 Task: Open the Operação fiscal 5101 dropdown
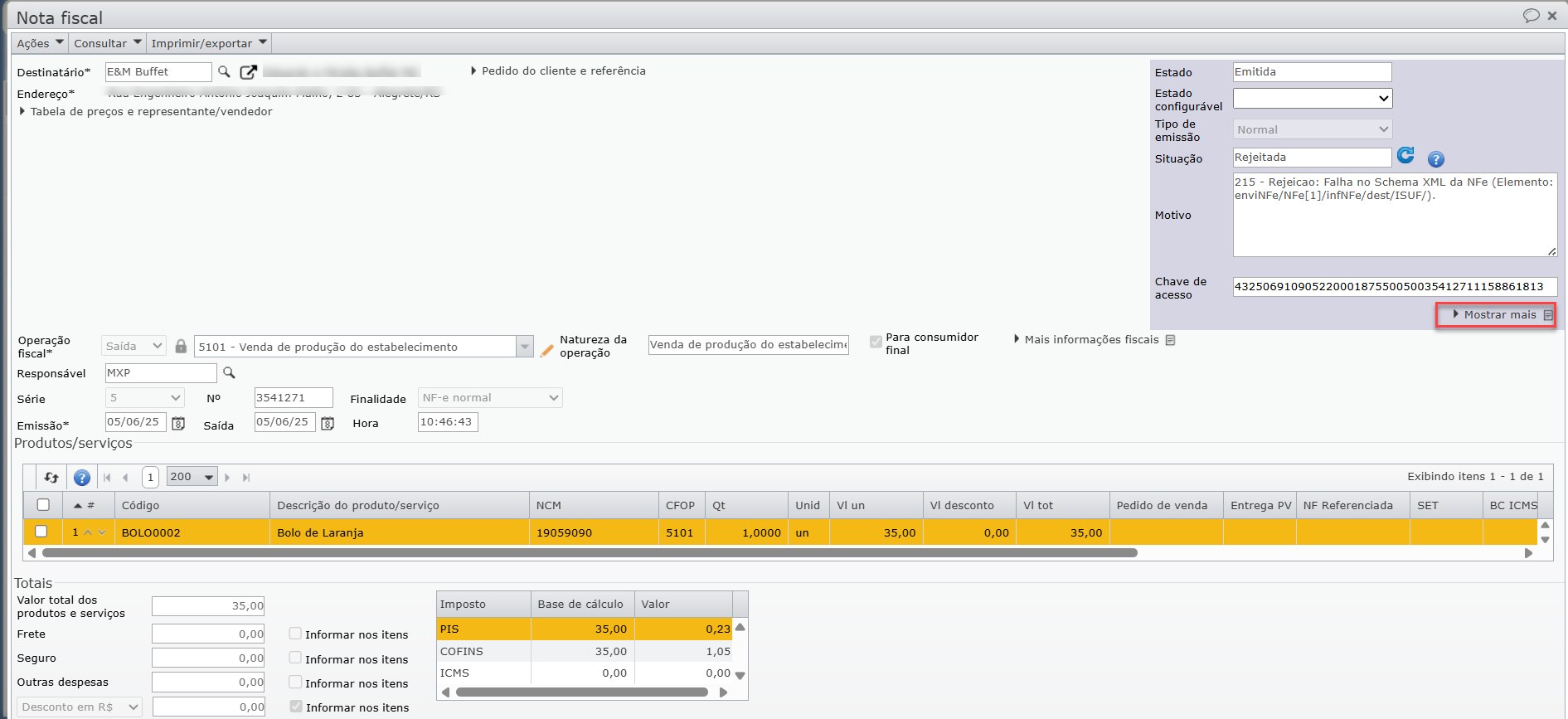pos(524,347)
